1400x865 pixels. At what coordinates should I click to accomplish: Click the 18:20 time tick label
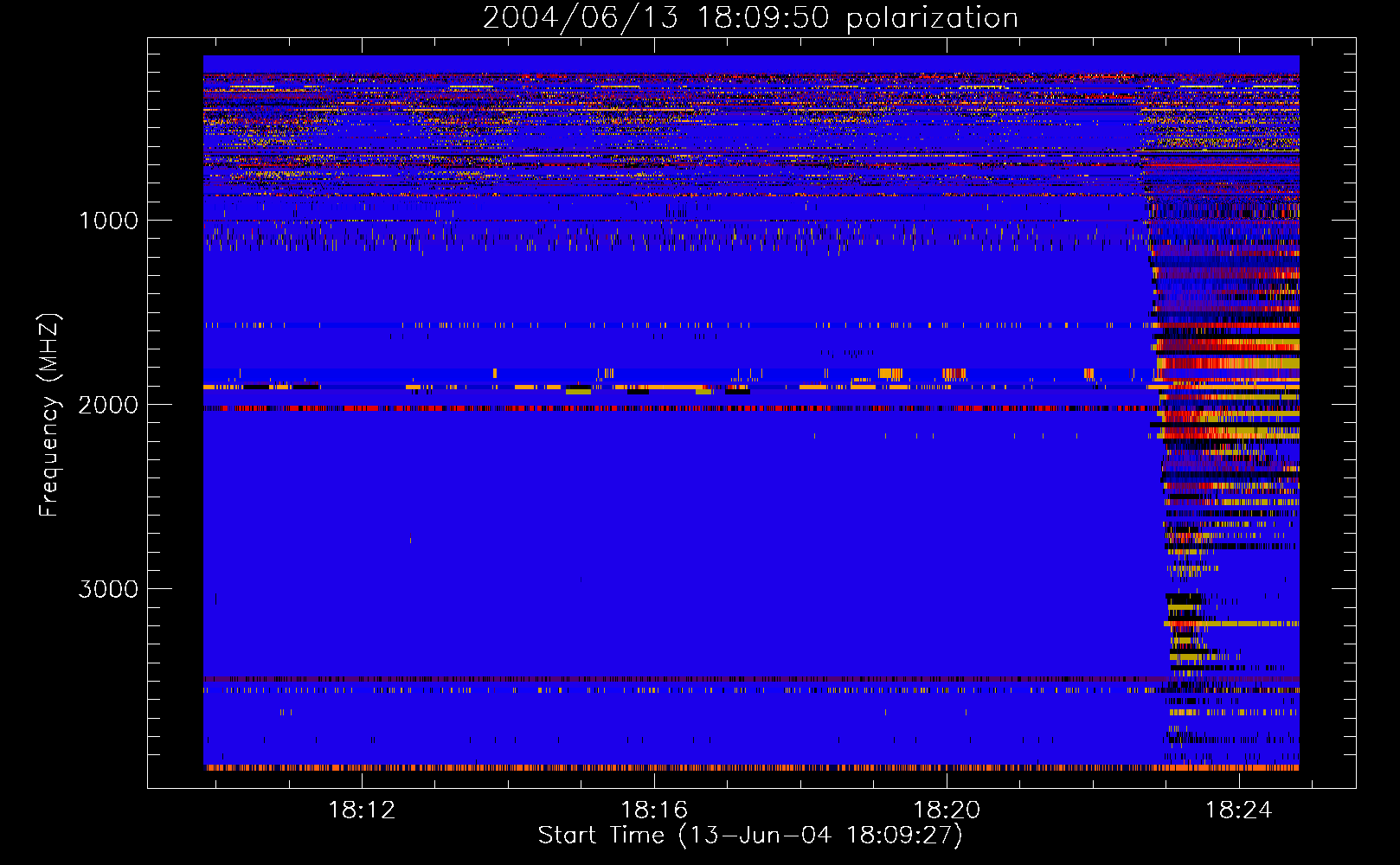click(x=947, y=810)
